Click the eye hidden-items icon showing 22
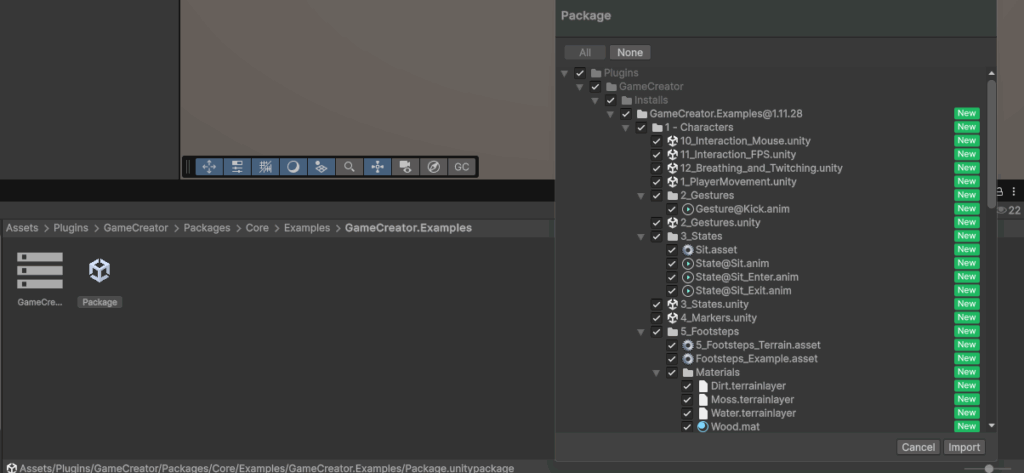The width and height of the screenshot is (1024, 473). (1002, 210)
